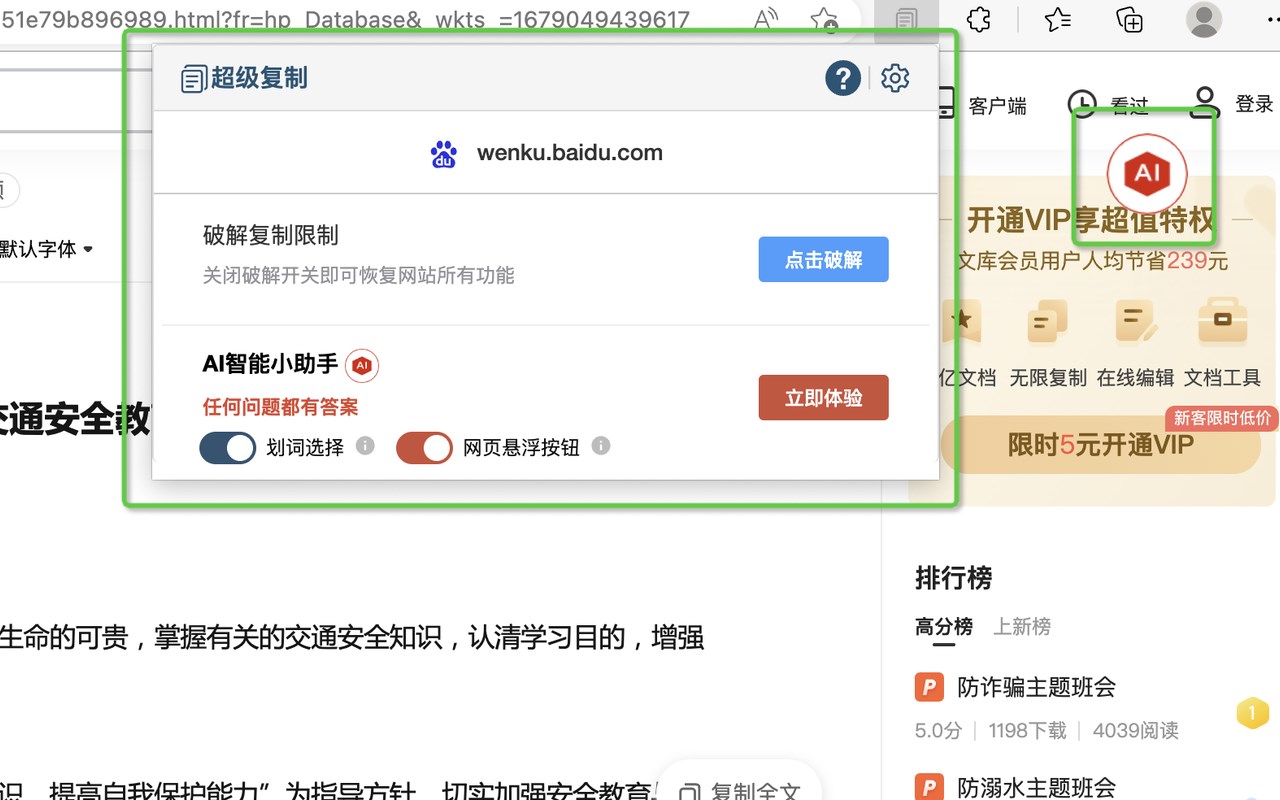Click the 任何问题都有答案 red text
The height and width of the screenshot is (800, 1280).
pos(280,407)
